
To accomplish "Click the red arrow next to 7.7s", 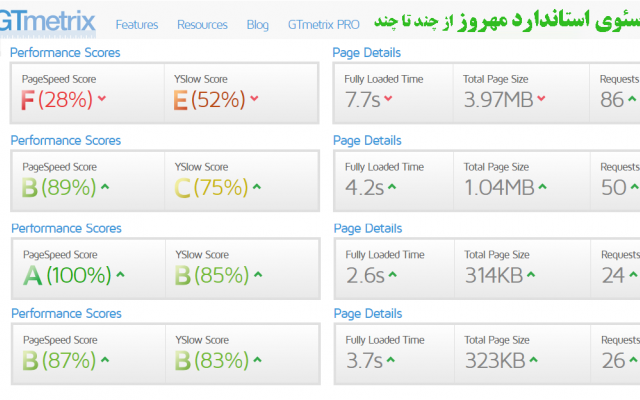I will click(x=388, y=98).
